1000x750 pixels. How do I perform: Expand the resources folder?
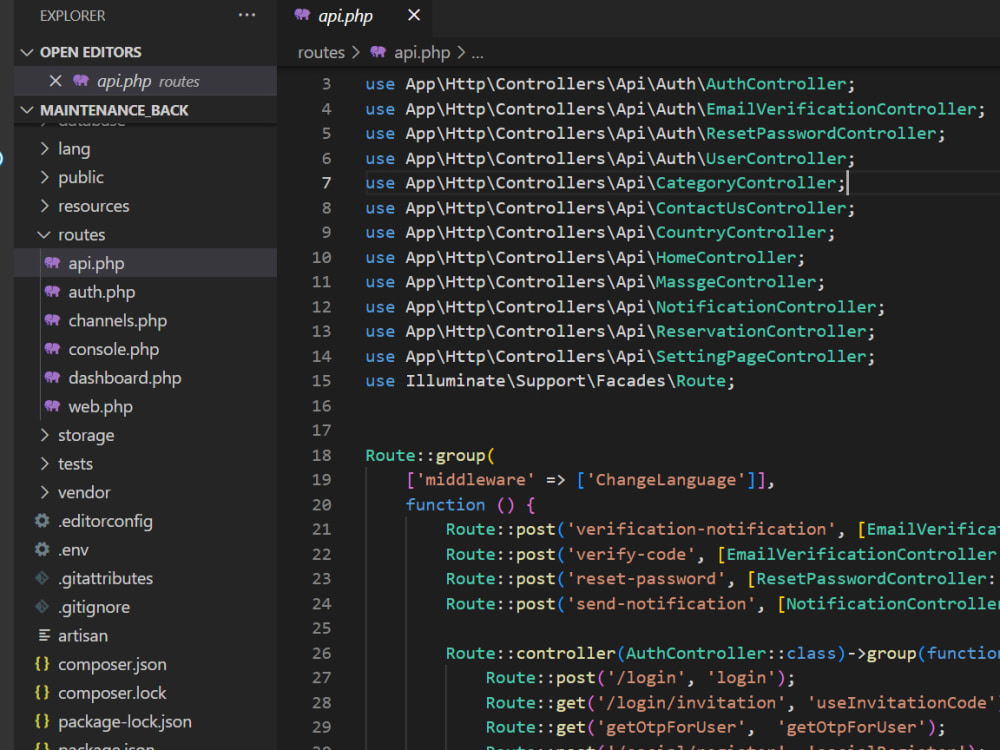(x=44, y=206)
